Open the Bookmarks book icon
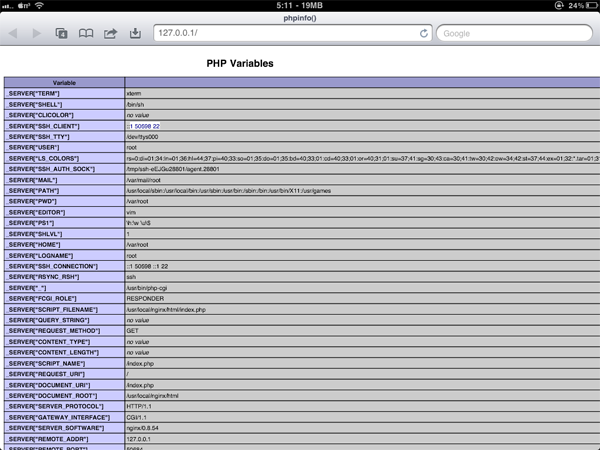Image resolution: width=600 pixels, height=450 pixels. tap(86, 33)
